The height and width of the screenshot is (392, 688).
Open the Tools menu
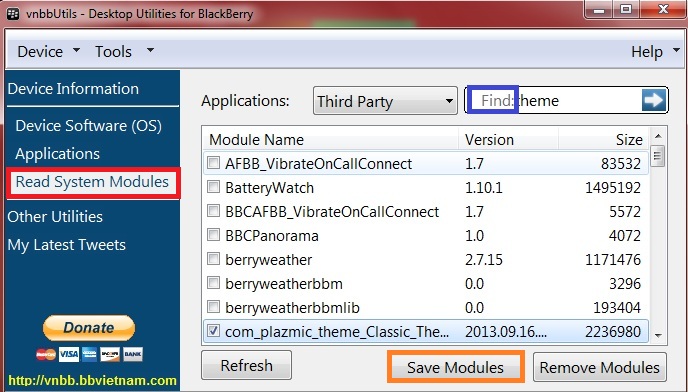(125, 51)
